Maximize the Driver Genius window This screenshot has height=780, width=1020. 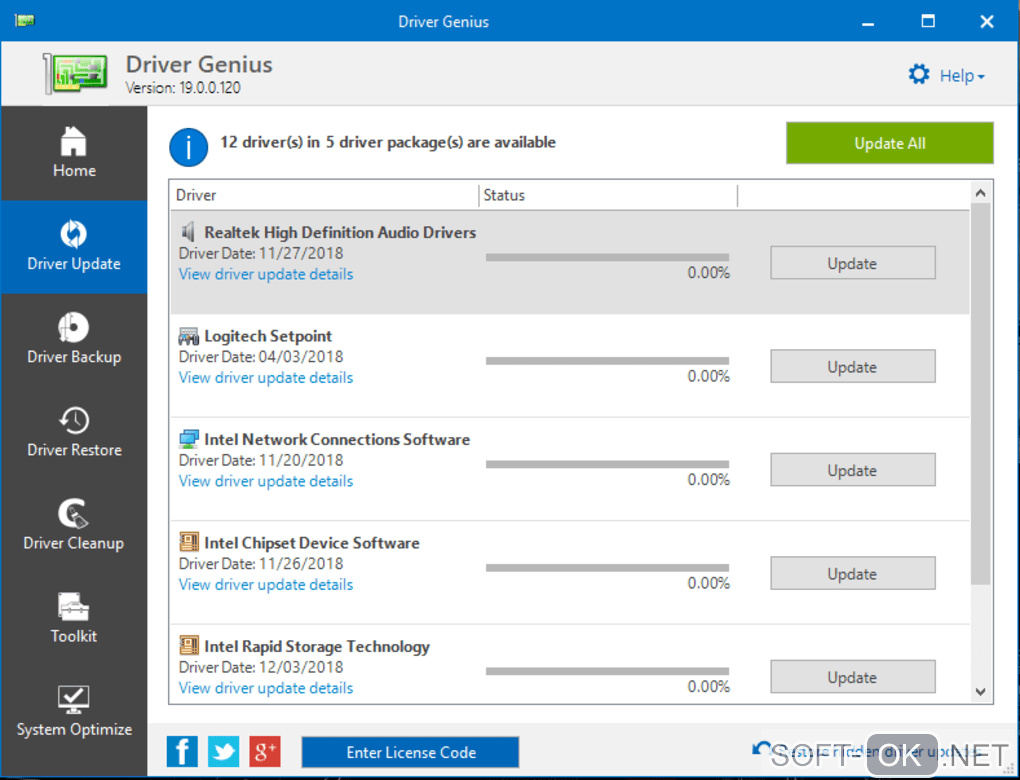coord(928,21)
